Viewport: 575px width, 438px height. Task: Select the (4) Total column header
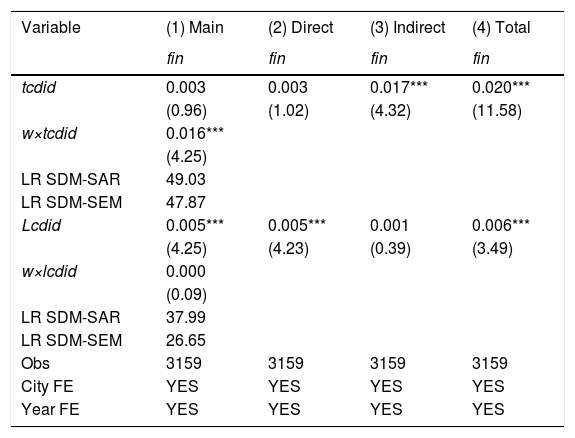(501, 28)
